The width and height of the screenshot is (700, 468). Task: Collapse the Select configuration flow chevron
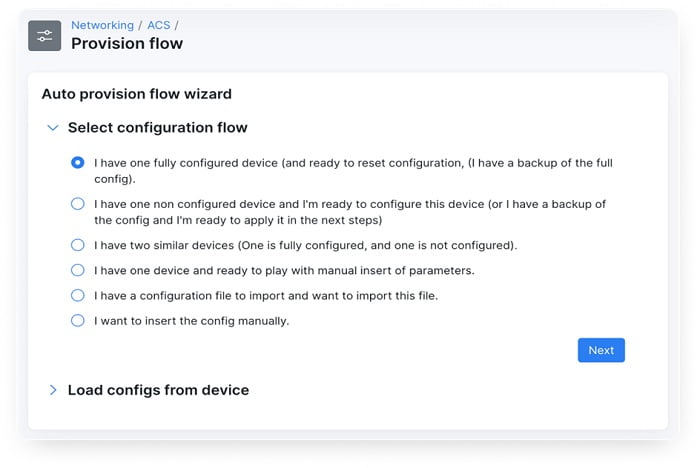(54, 128)
